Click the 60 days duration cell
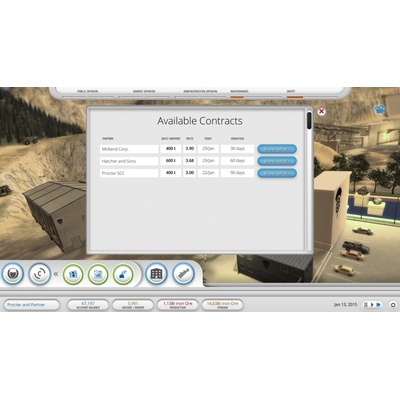Image resolution: width=400 pixels, height=400 pixels. pyautogui.click(x=237, y=161)
